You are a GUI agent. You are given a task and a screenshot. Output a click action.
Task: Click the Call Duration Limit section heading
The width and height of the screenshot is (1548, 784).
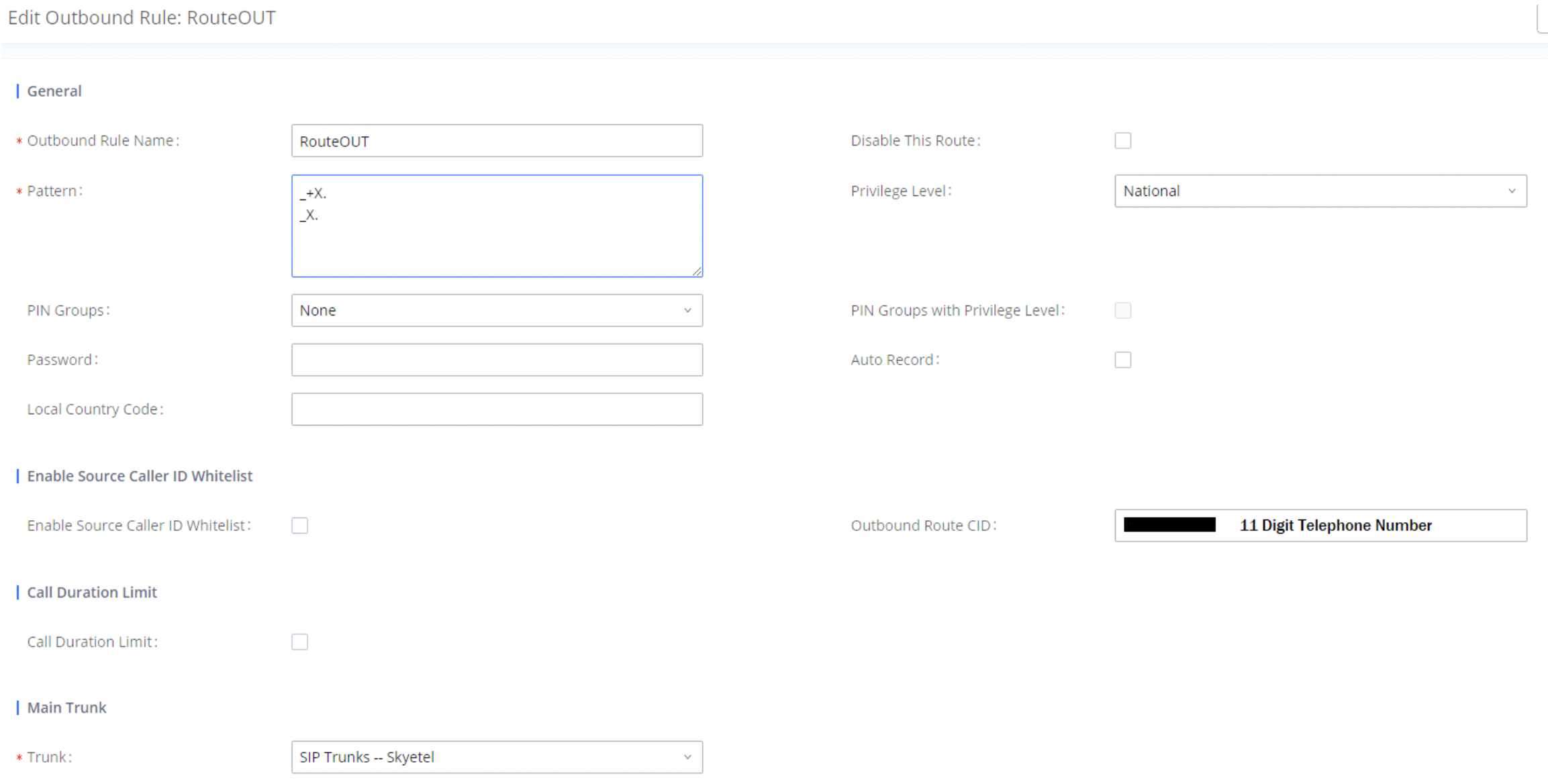point(92,592)
